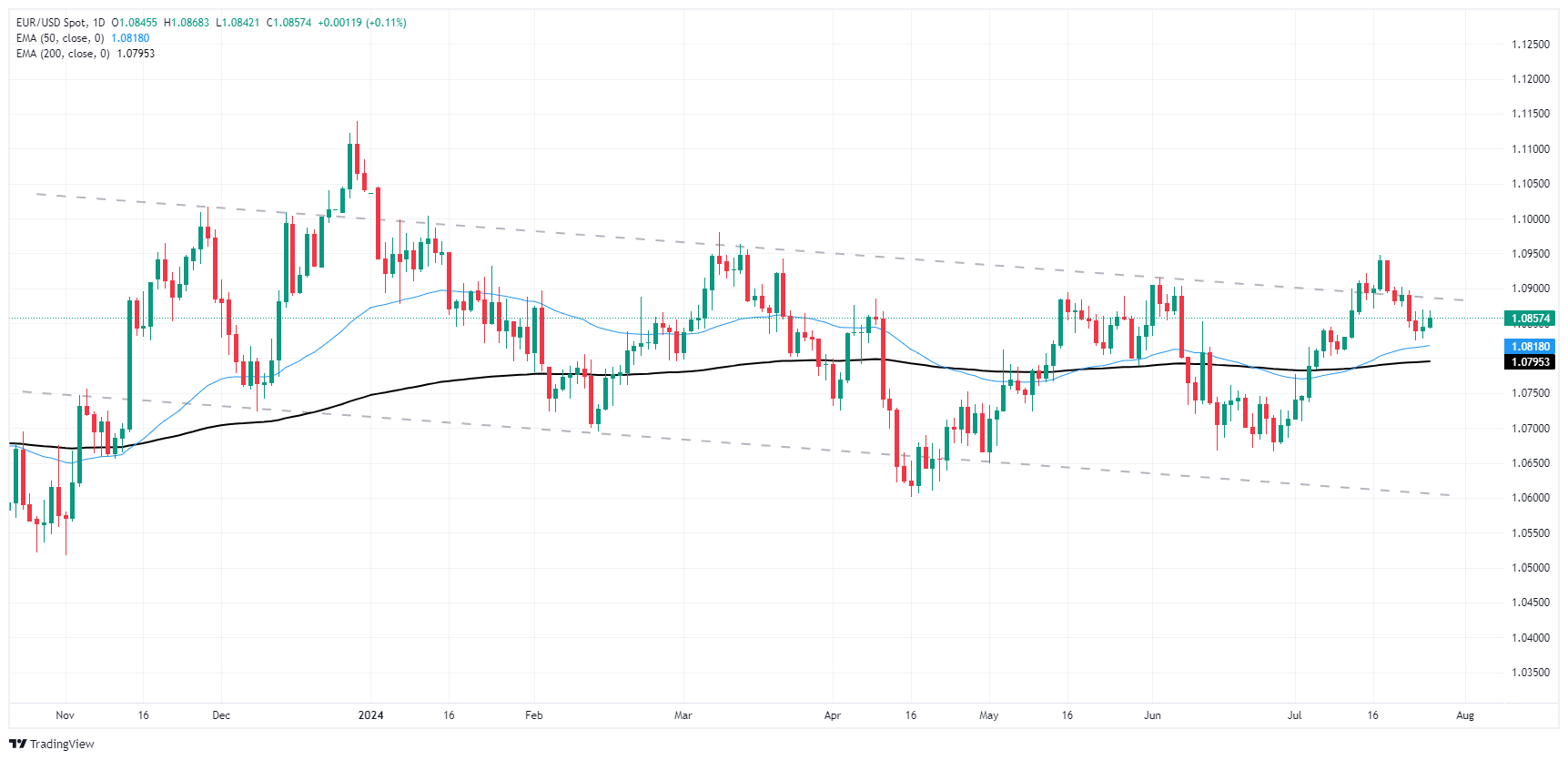Click the 1.06000 price axis label
Image resolution: width=1568 pixels, height=760 pixels.
pos(1530,498)
